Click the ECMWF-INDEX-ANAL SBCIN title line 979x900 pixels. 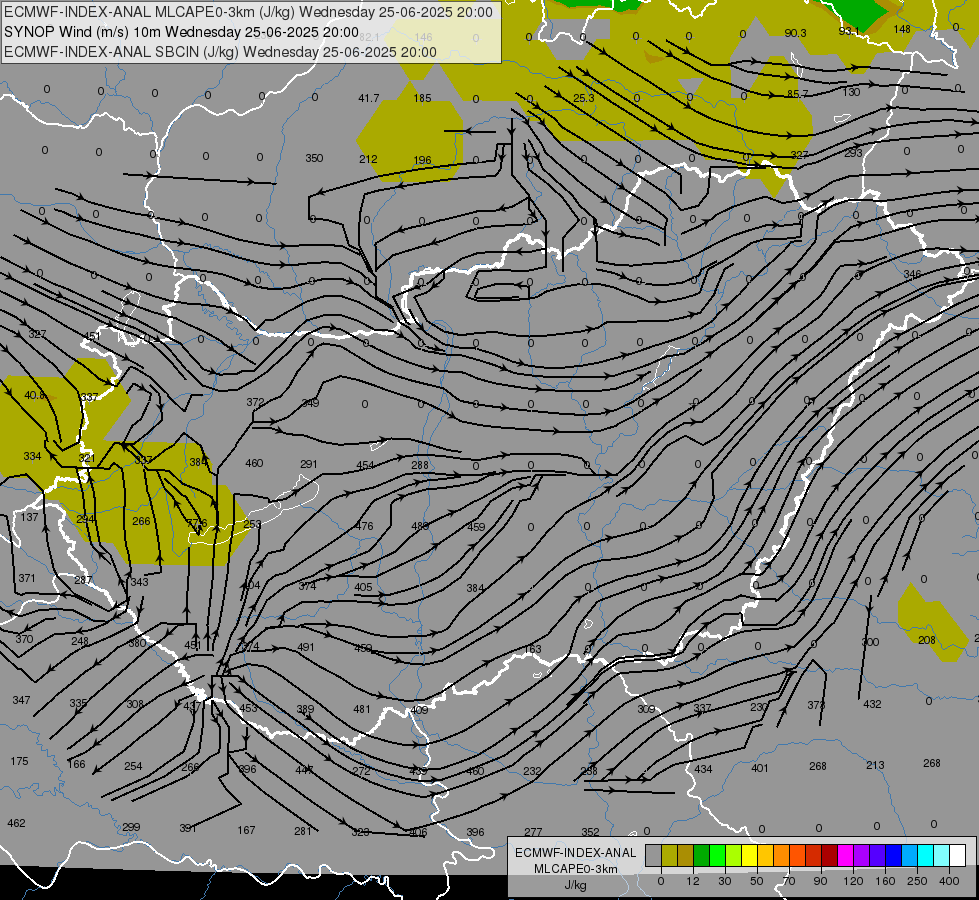click(220, 52)
